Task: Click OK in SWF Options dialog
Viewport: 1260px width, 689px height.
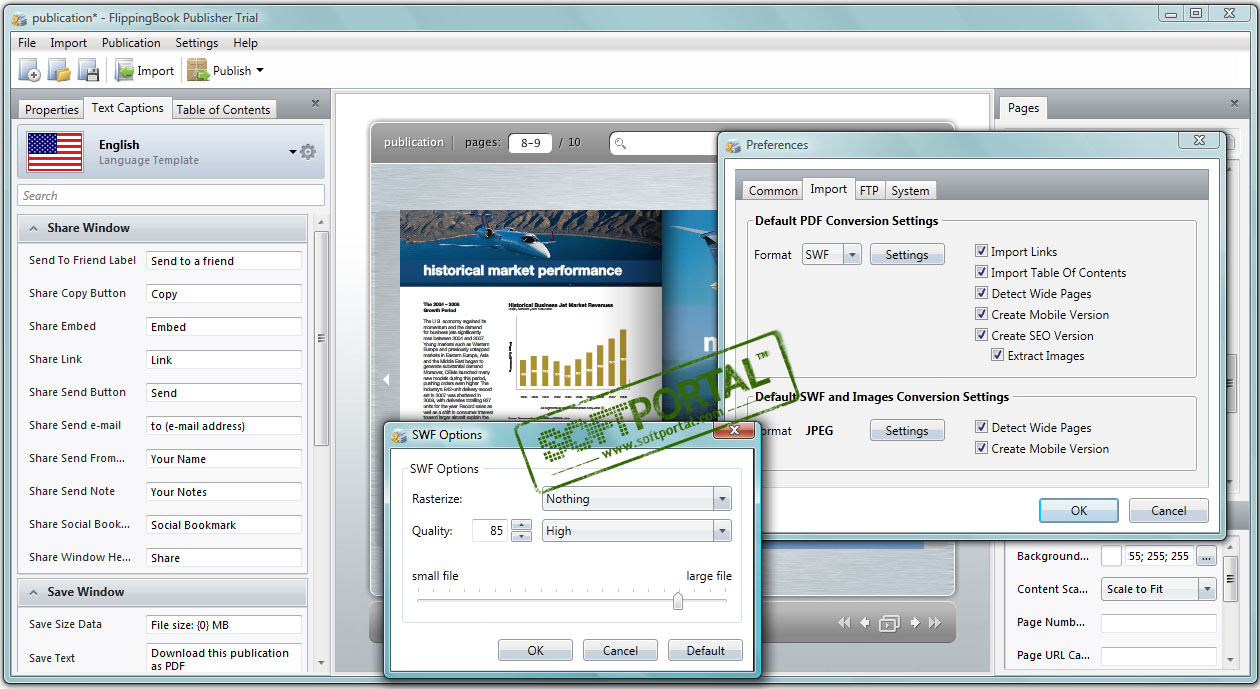Action: point(535,650)
